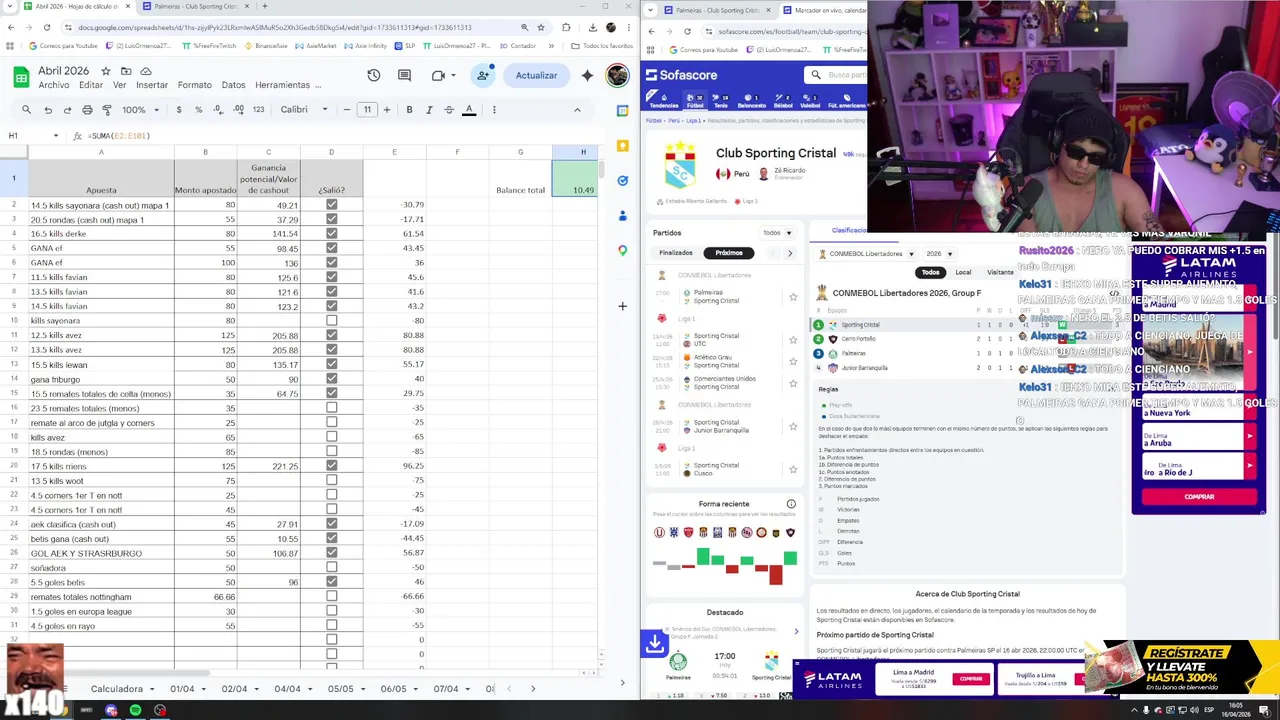Check ¿Salió? for soñadora row
Viewport: 1280px width, 720px height.
(331, 567)
